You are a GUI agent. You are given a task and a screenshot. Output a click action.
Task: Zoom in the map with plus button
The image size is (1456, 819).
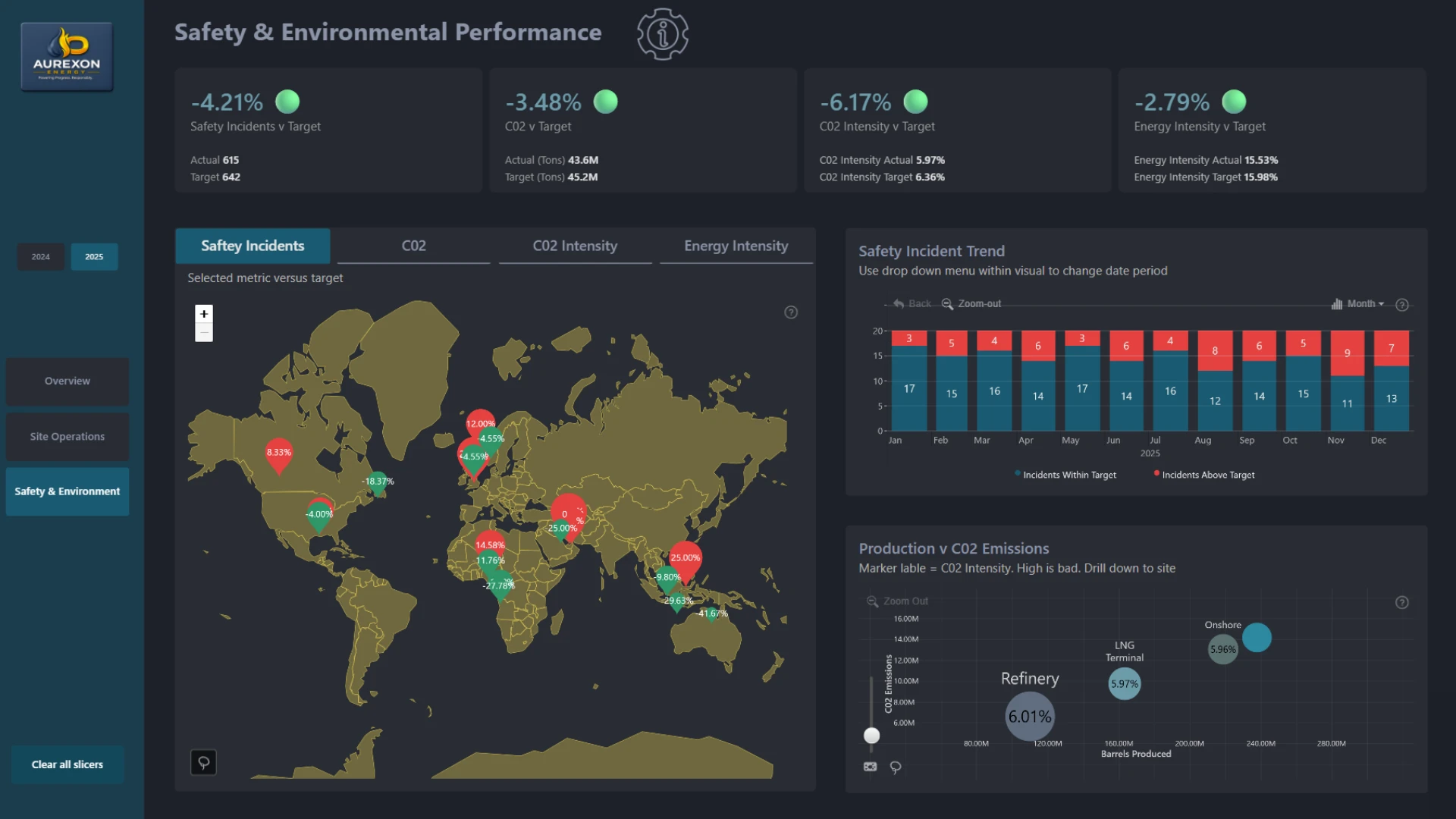203,314
